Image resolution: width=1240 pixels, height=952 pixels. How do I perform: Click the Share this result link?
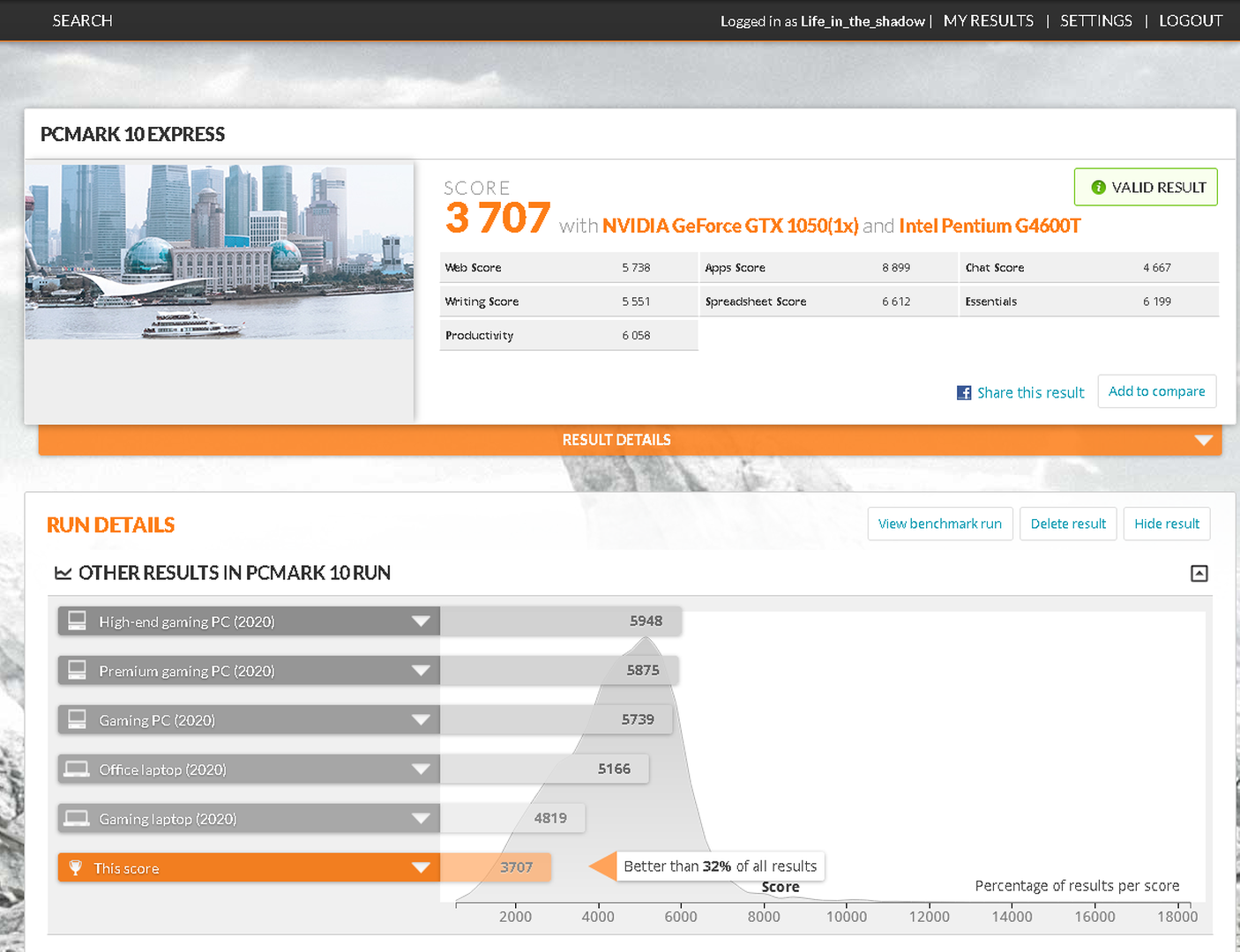click(x=1030, y=393)
